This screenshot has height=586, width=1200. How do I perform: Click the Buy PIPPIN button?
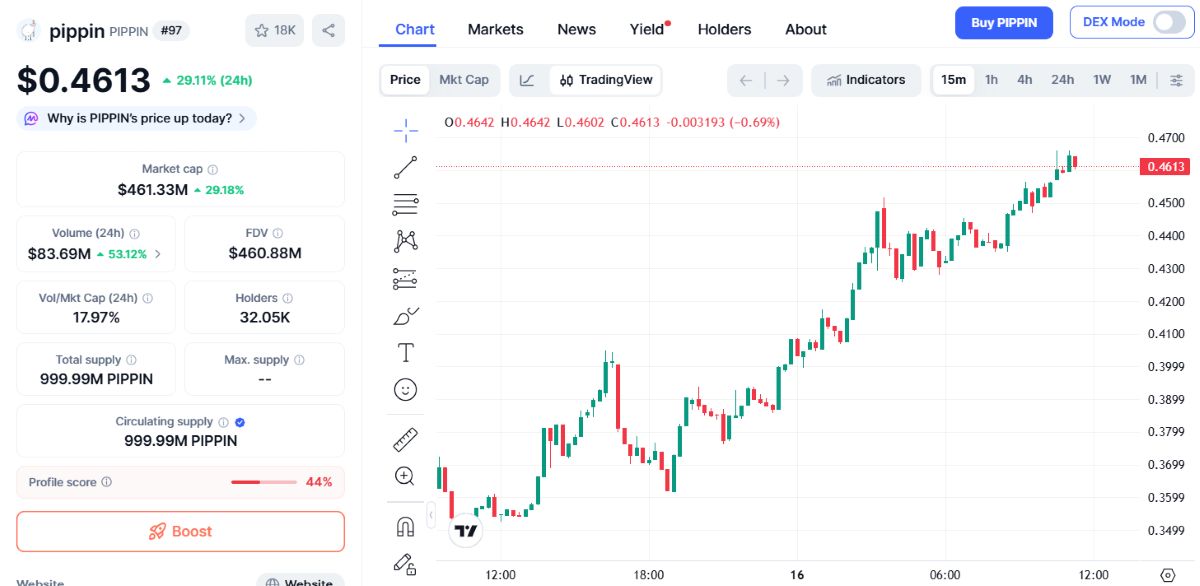click(x=1004, y=22)
